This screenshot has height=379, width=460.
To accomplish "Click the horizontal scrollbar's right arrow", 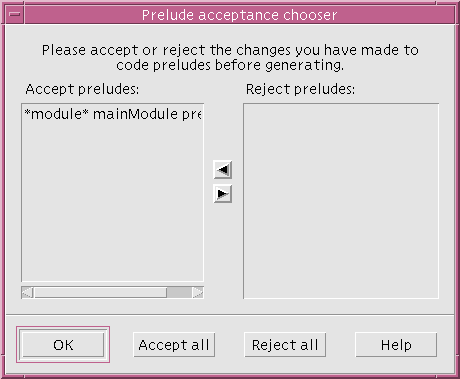I will pos(198,293).
